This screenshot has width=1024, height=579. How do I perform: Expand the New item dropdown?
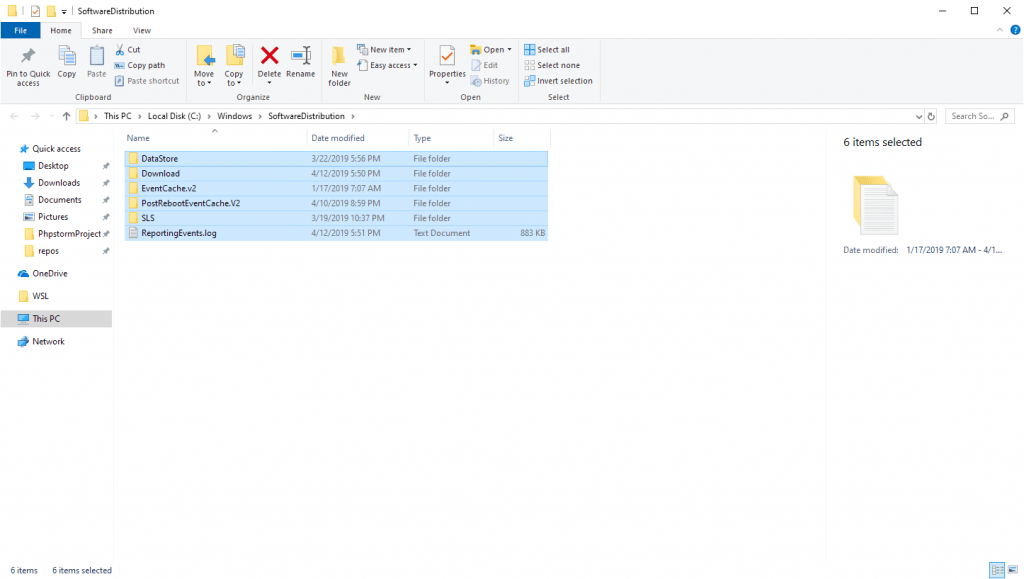pos(384,50)
